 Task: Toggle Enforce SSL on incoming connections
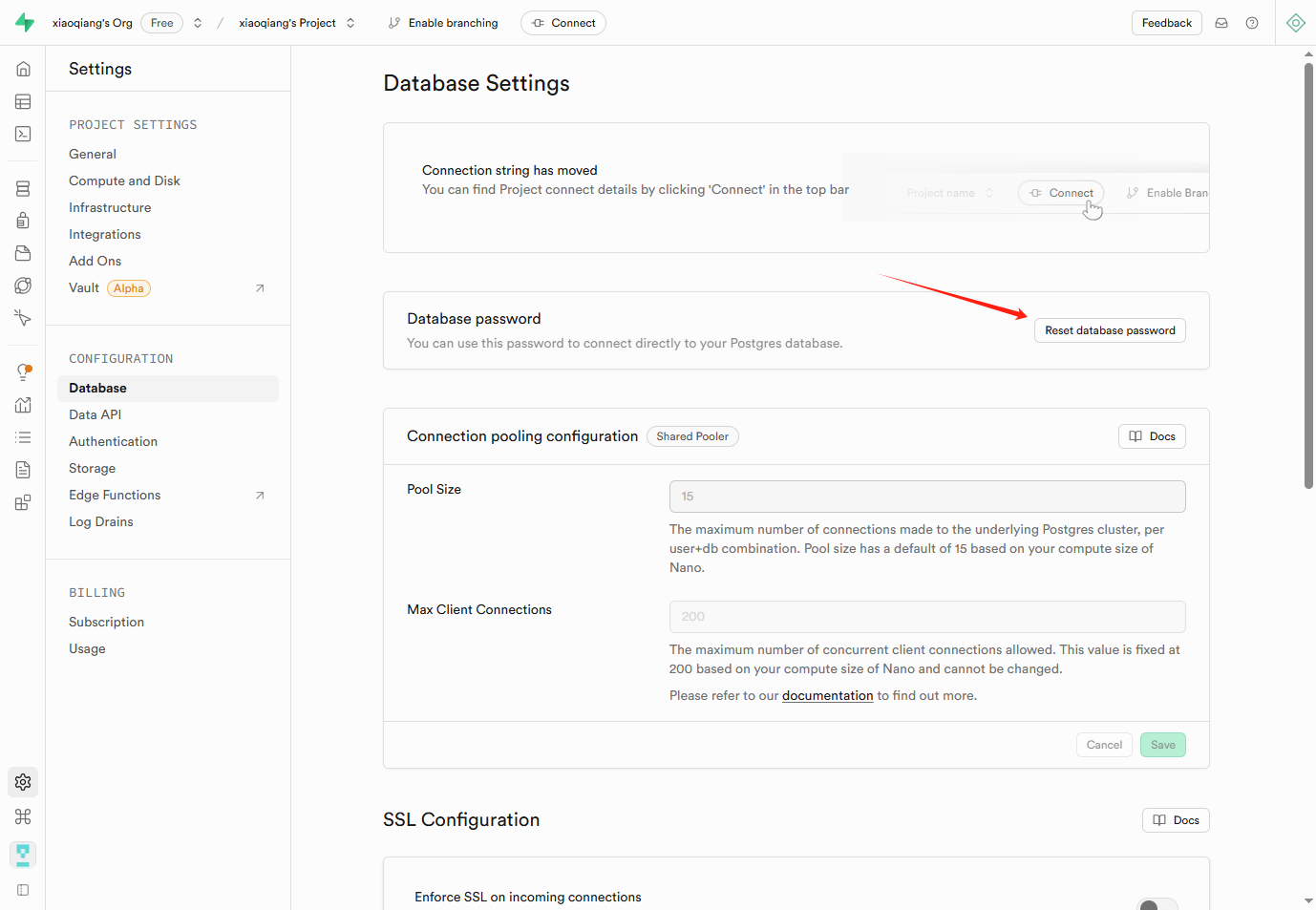click(x=1157, y=903)
